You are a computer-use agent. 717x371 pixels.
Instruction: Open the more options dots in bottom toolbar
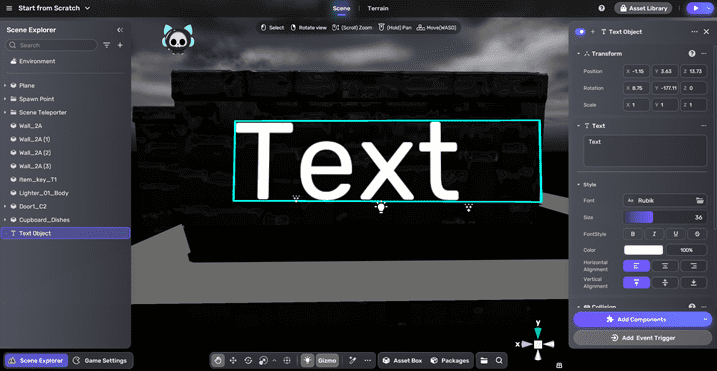click(367, 360)
